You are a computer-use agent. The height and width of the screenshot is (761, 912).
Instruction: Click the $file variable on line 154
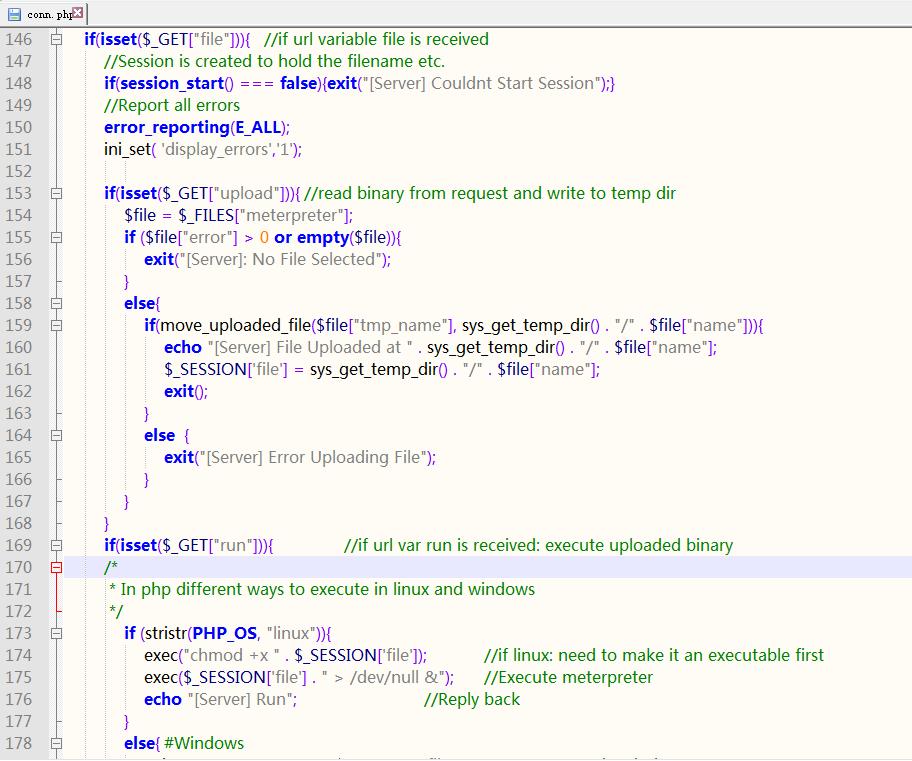coord(140,216)
